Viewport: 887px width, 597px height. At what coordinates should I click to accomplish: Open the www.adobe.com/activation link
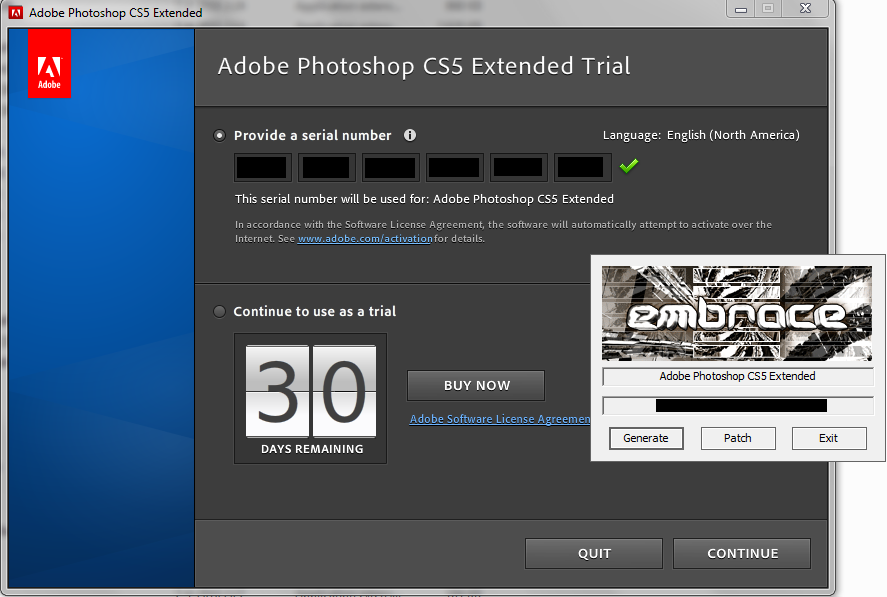coord(365,239)
